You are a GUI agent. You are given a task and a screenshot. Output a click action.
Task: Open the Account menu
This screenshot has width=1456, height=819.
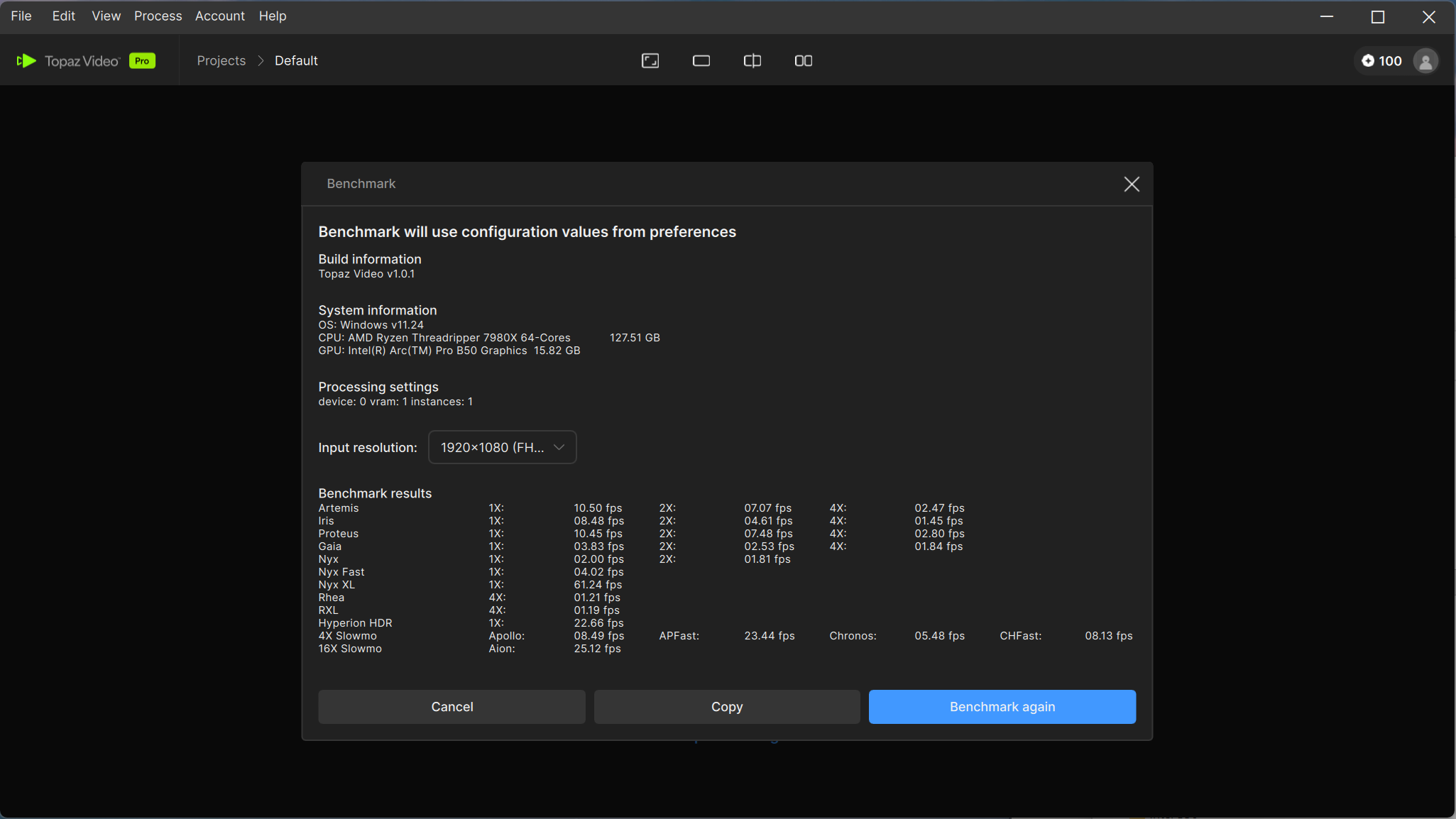219,16
